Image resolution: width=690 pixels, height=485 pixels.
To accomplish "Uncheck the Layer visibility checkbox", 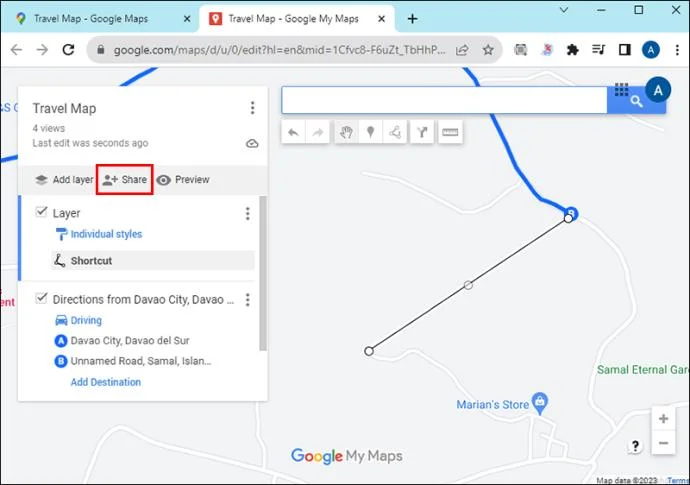I will (x=41, y=212).
